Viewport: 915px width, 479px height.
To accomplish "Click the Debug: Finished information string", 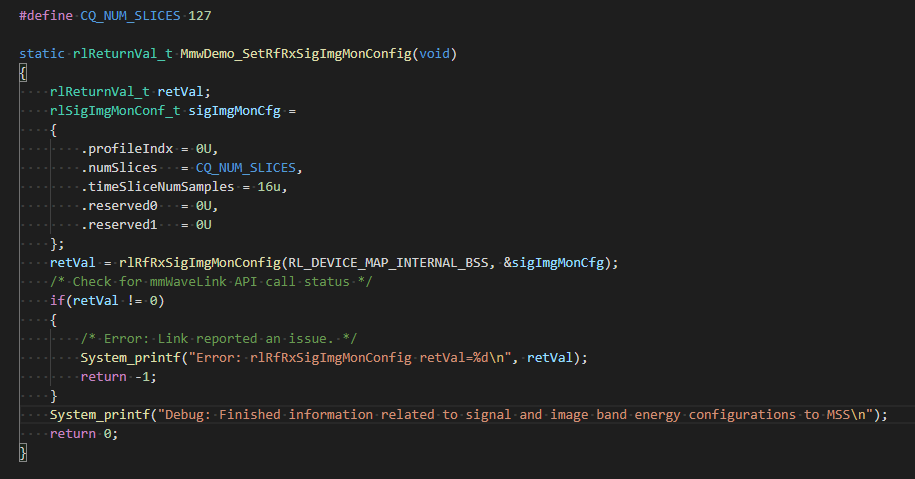I will (515, 415).
